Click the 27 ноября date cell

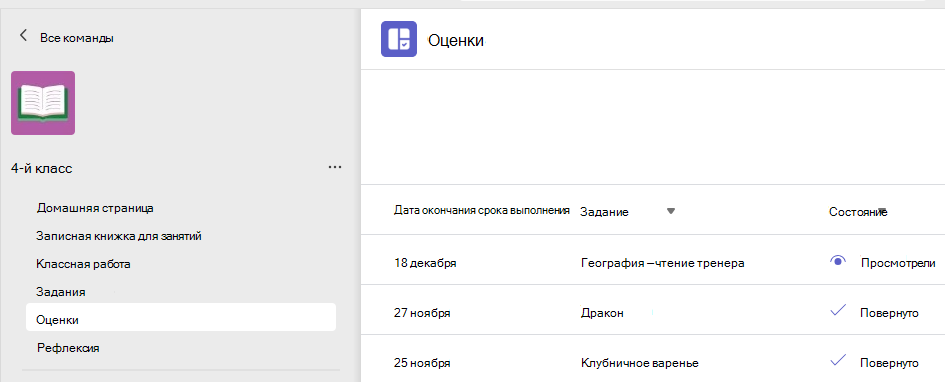click(422, 313)
